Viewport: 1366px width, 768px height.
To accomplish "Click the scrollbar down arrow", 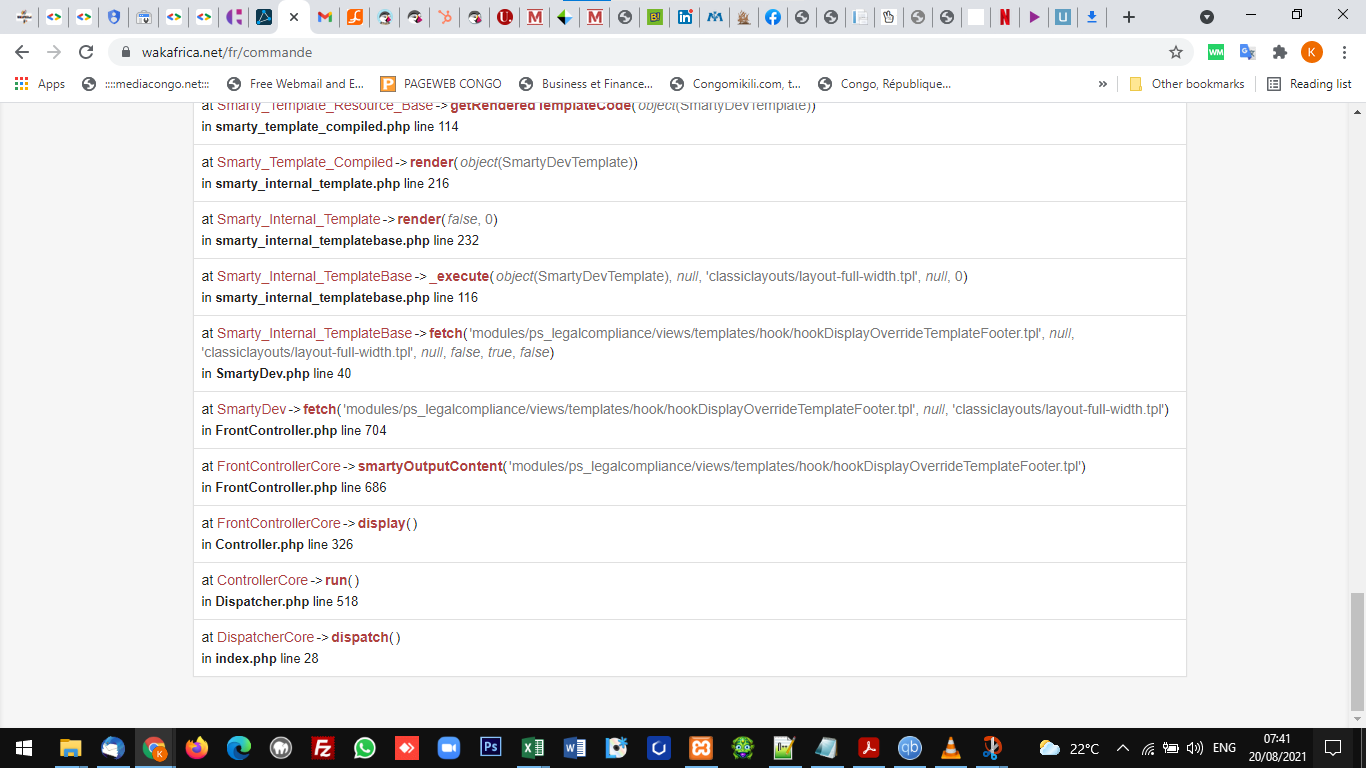I will point(1357,719).
